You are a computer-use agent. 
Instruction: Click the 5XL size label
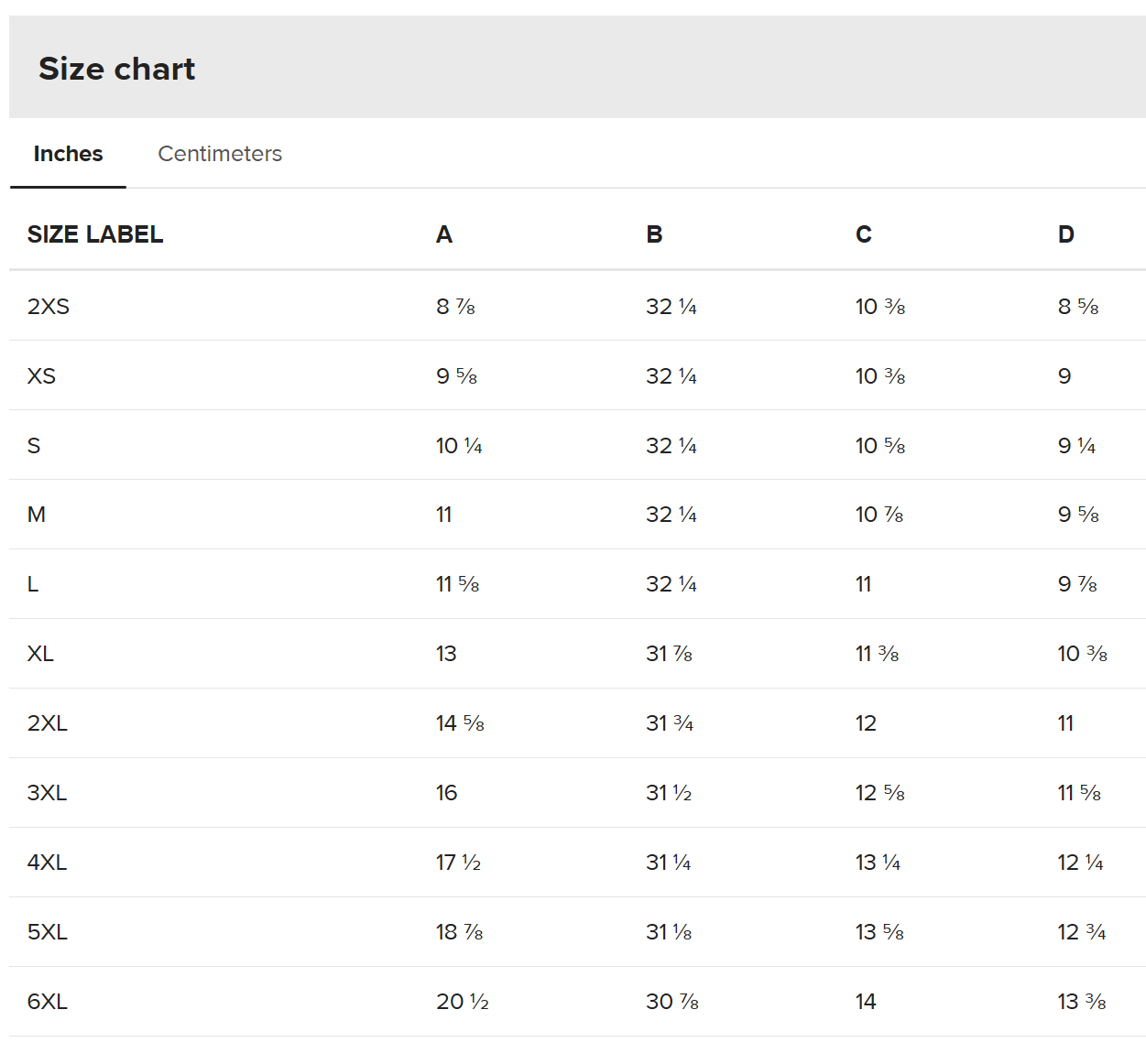[48, 932]
